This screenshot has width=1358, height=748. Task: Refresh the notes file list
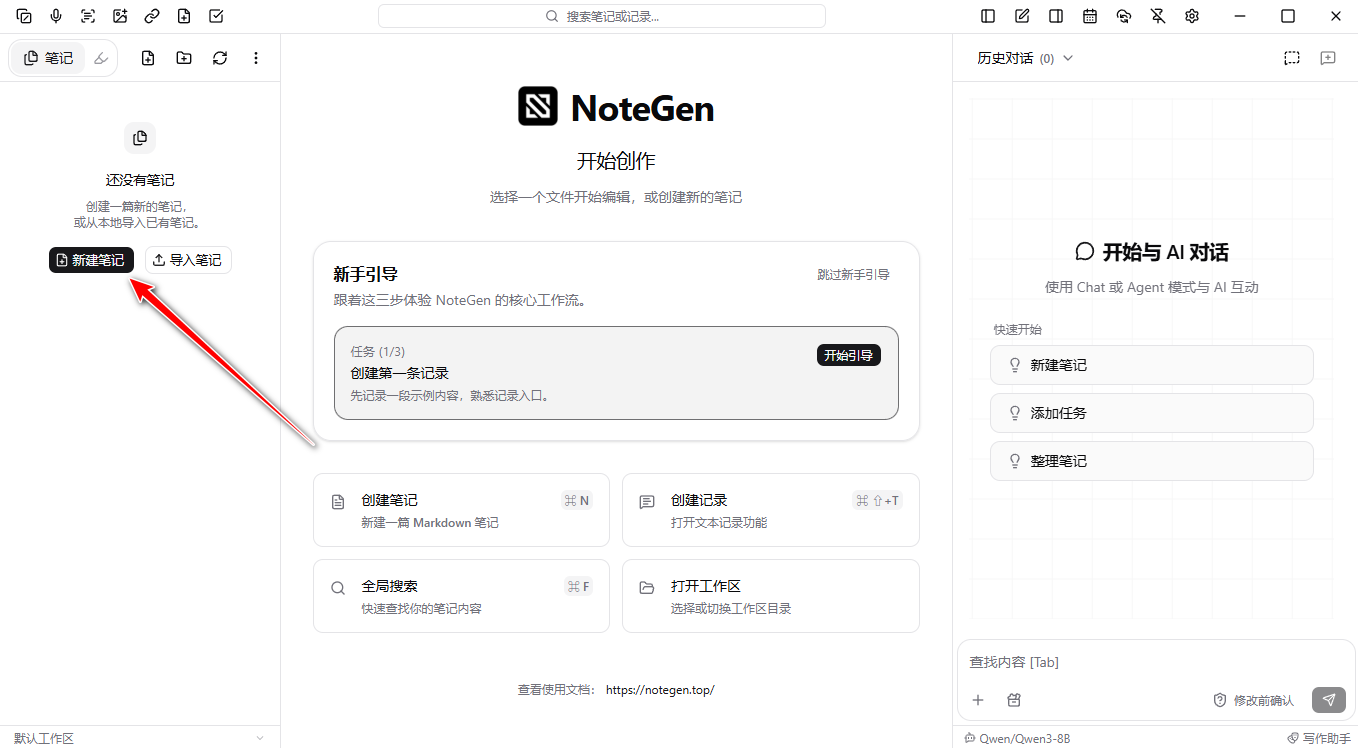220,58
